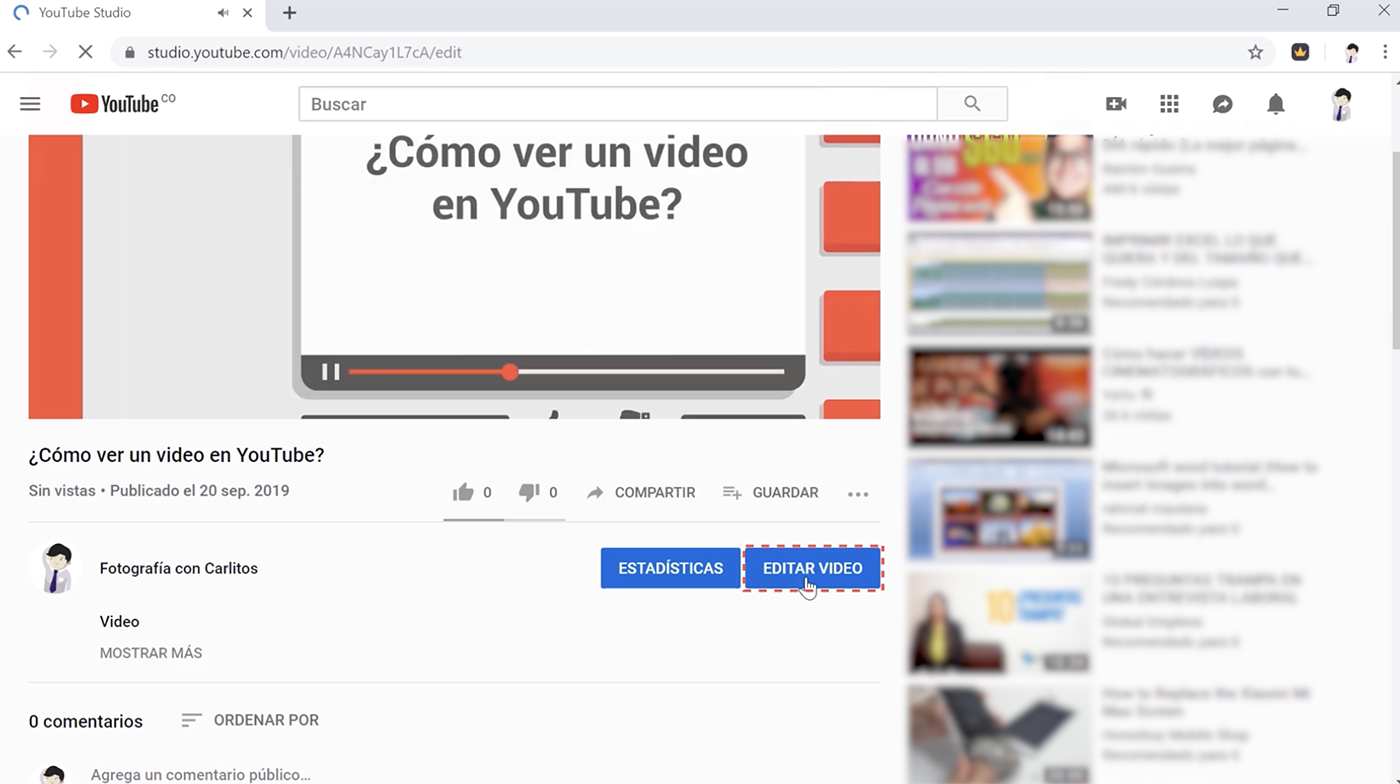
Task: Open the suggested video with dark orange thumbnail
Action: coord(1000,397)
